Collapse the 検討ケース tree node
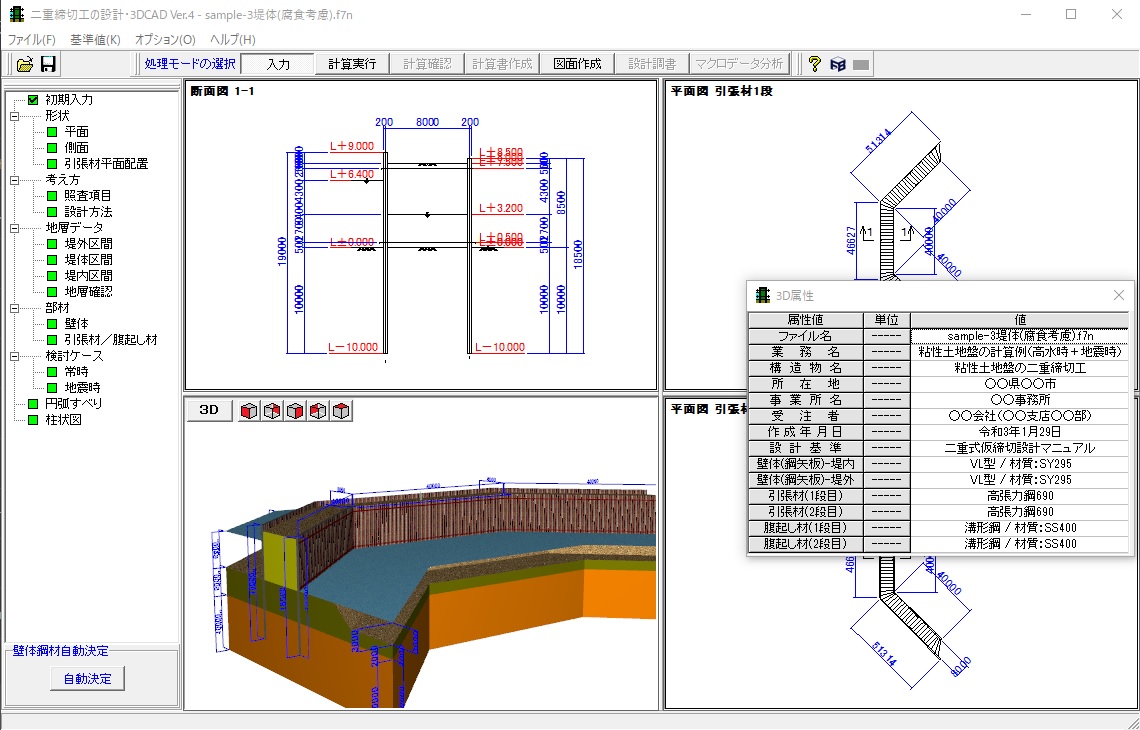 pyautogui.click(x=14, y=356)
